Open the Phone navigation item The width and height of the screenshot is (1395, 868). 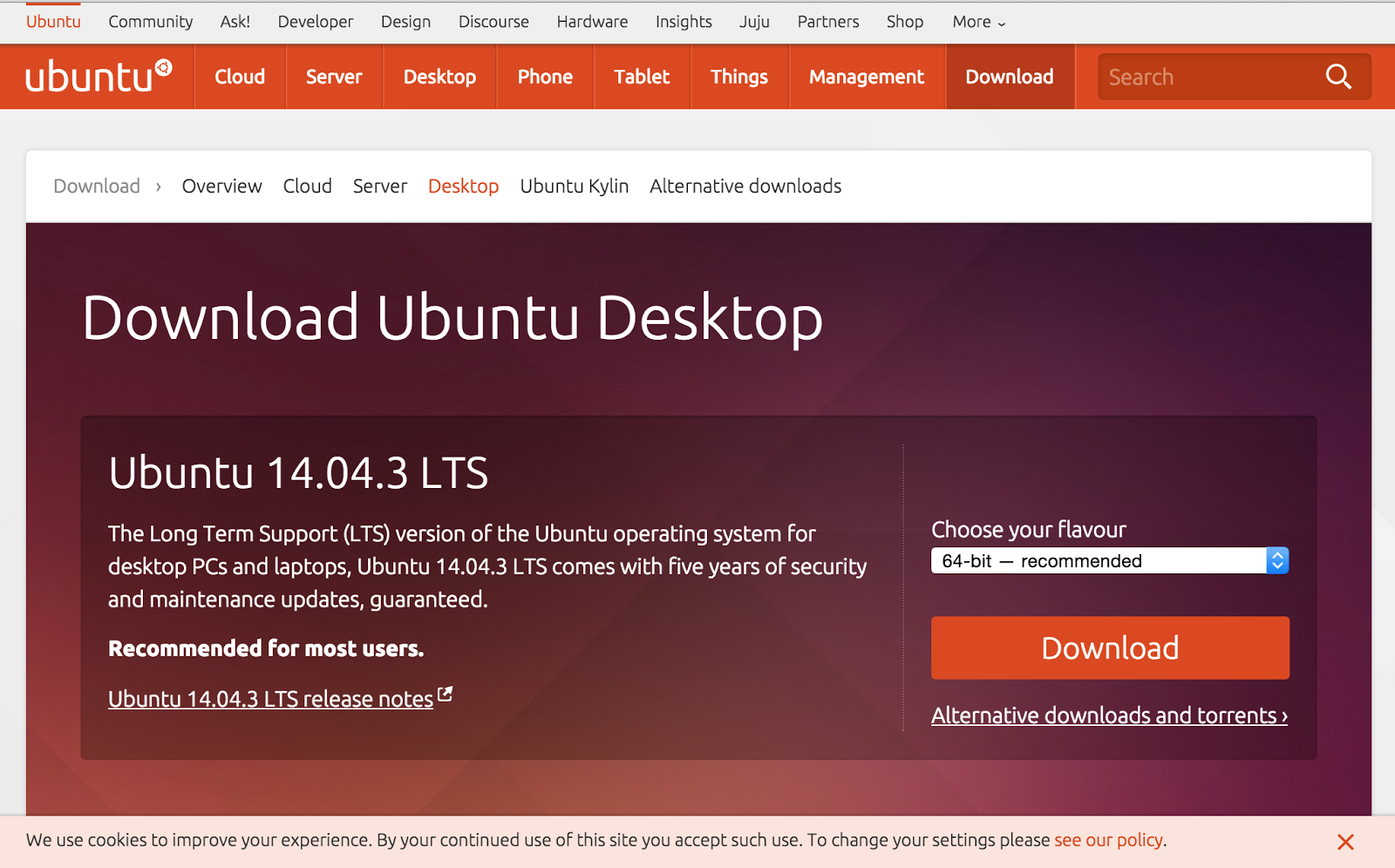pyautogui.click(x=545, y=77)
